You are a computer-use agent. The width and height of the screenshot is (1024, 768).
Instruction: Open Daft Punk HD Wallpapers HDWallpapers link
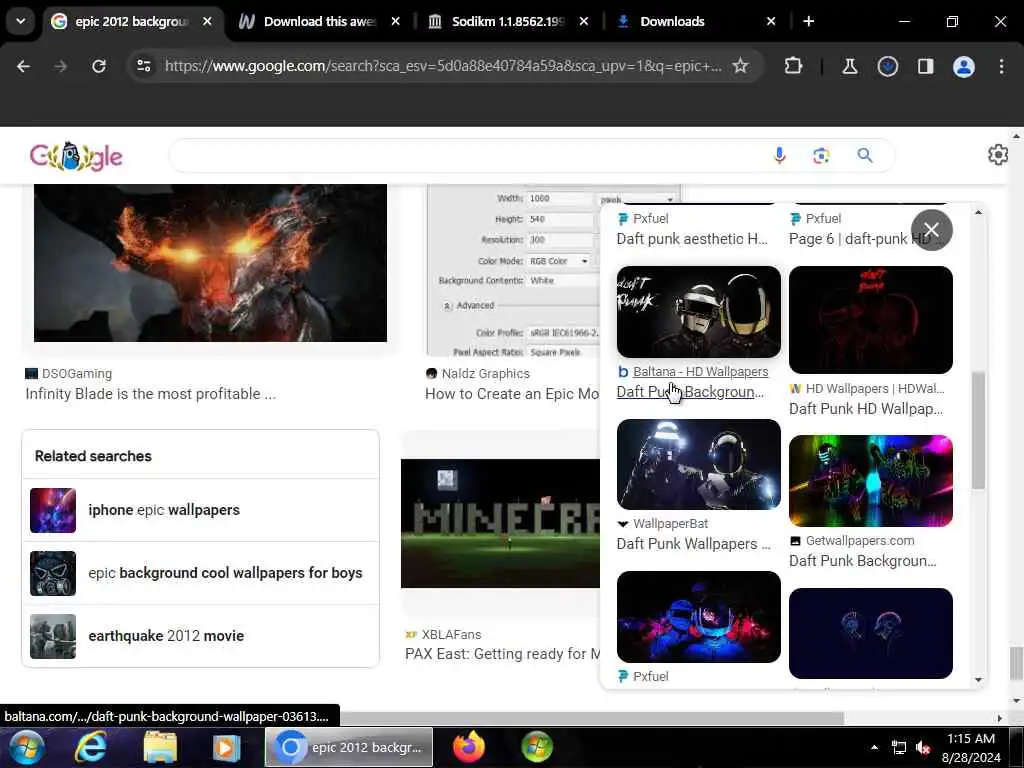[866, 409]
